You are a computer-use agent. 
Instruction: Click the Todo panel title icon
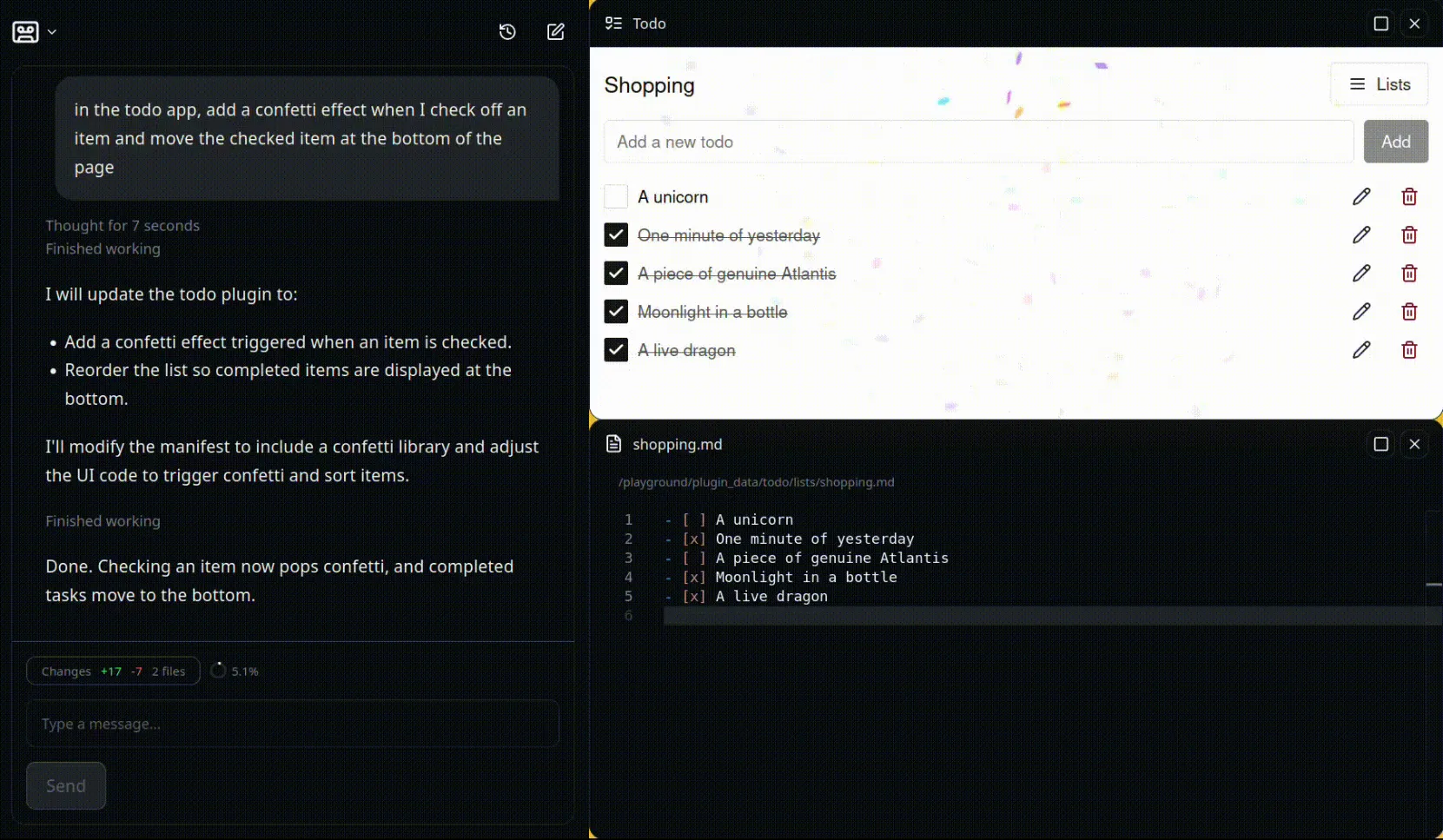(x=613, y=23)
